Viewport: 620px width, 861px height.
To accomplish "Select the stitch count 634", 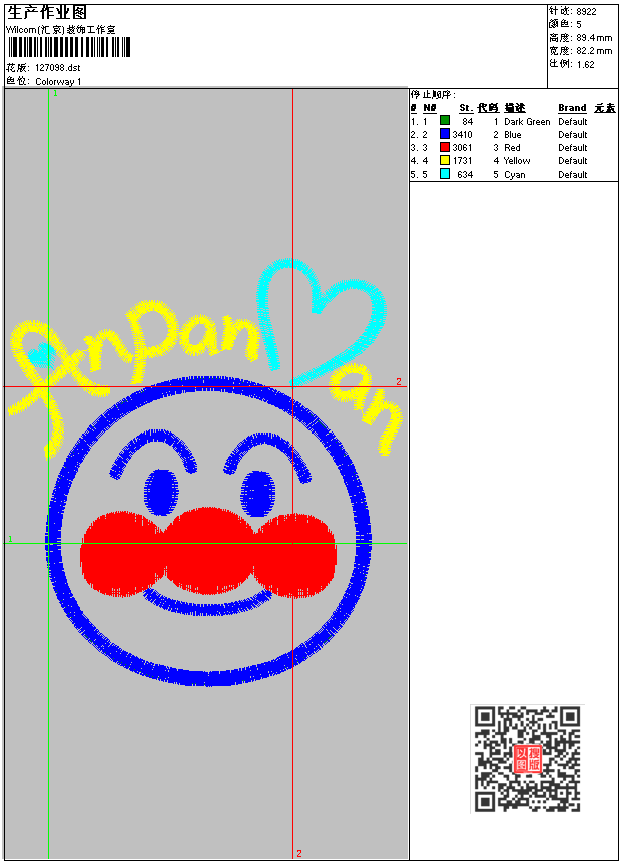I will click(465, 175).
